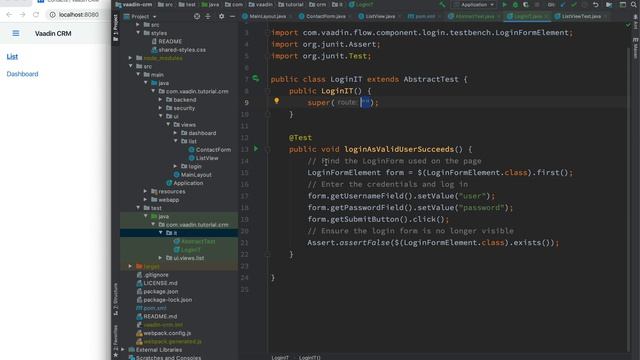Click the run gutter icon beside loginAsValidUserSucceeds
The height and width of the screenshot is (360, 640).
(256, 149)
